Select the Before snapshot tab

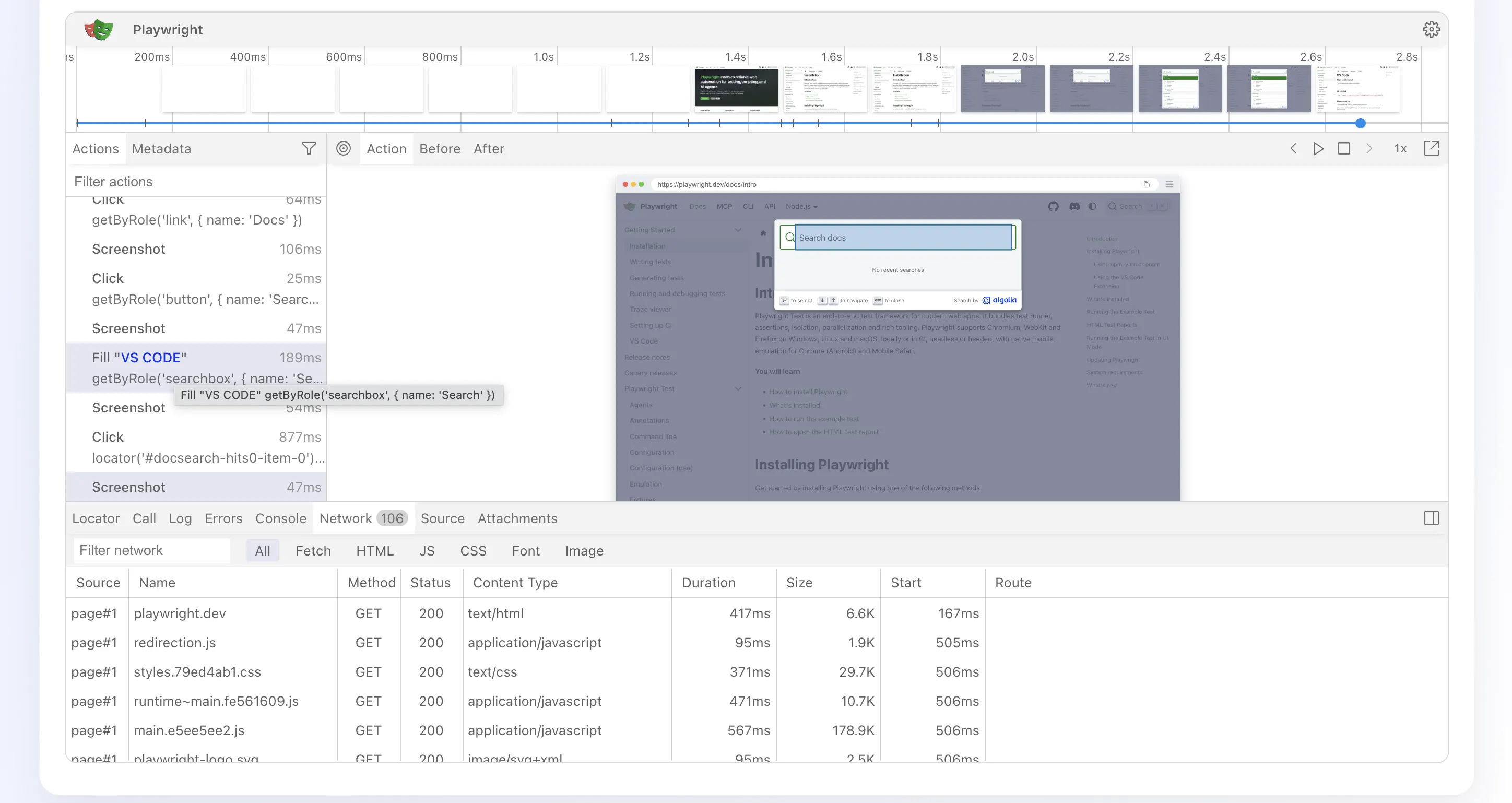[440, 149]
